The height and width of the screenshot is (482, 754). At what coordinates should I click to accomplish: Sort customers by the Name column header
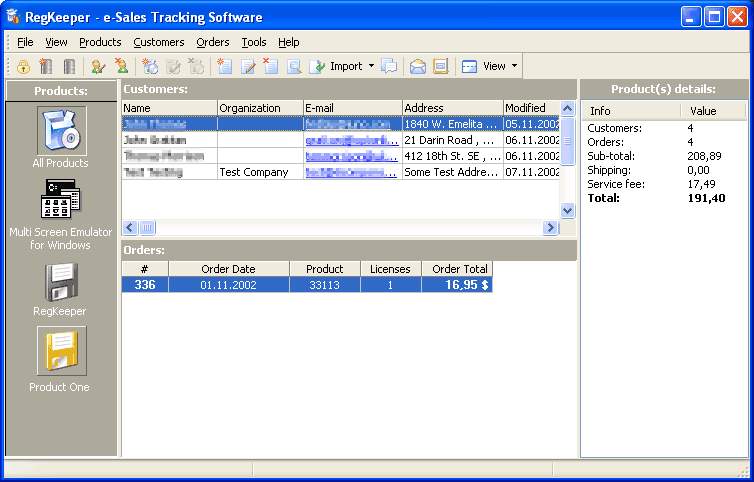click(169, 108)
